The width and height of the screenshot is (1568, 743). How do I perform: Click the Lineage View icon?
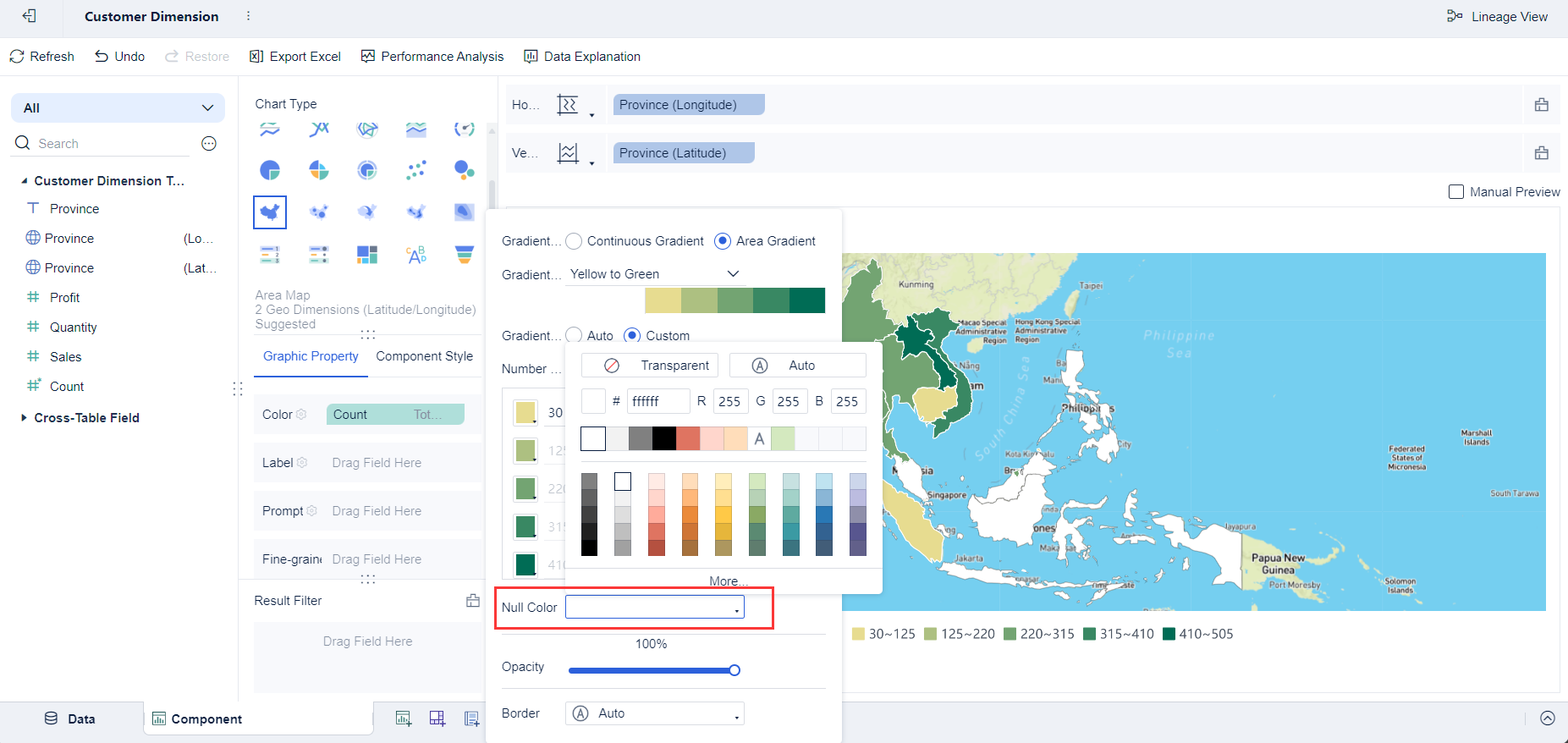pyautogui.click(x=1455, y=16)
